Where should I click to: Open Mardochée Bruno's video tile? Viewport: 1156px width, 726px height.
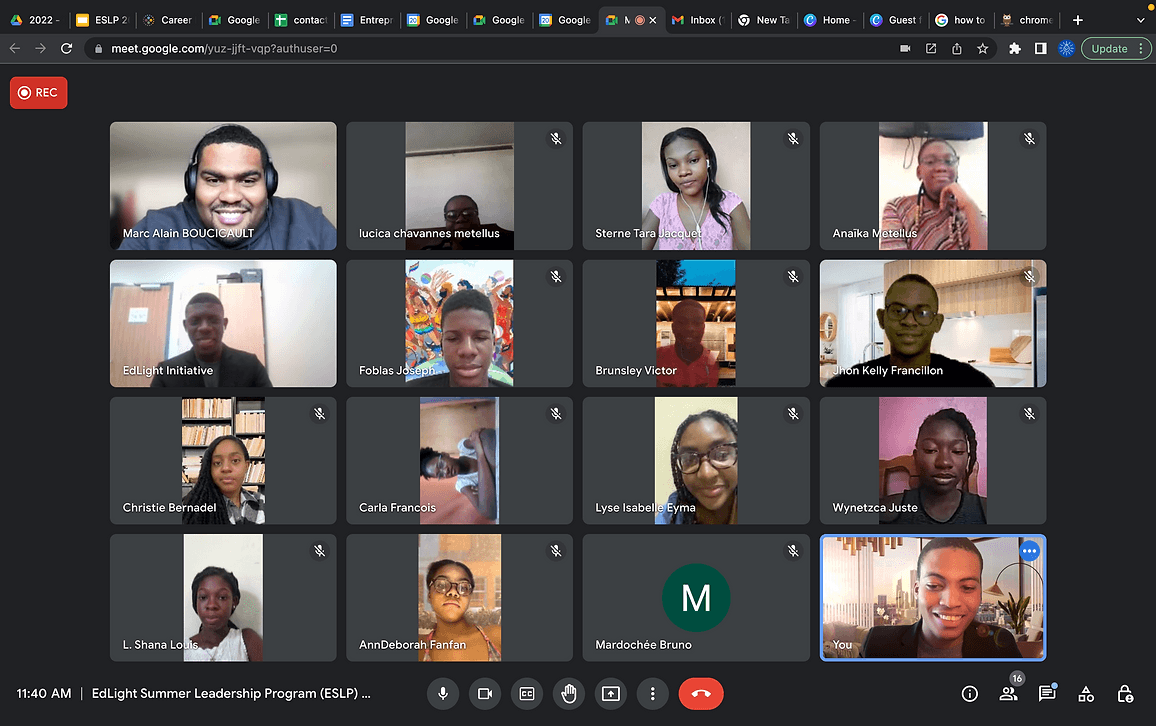(x=696, y=597)
